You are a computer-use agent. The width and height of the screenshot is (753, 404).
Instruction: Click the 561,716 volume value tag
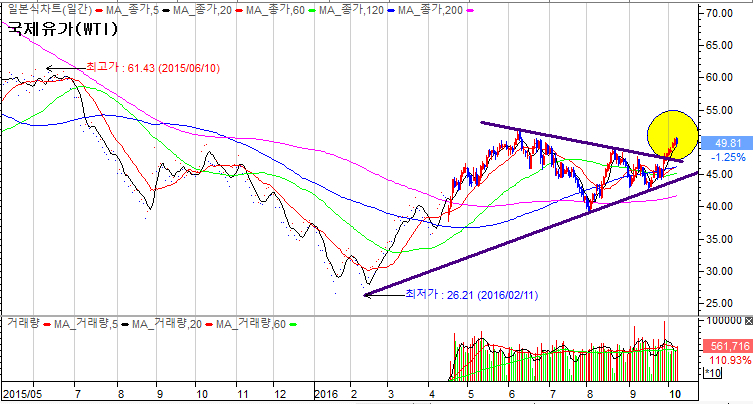(723, 345)
